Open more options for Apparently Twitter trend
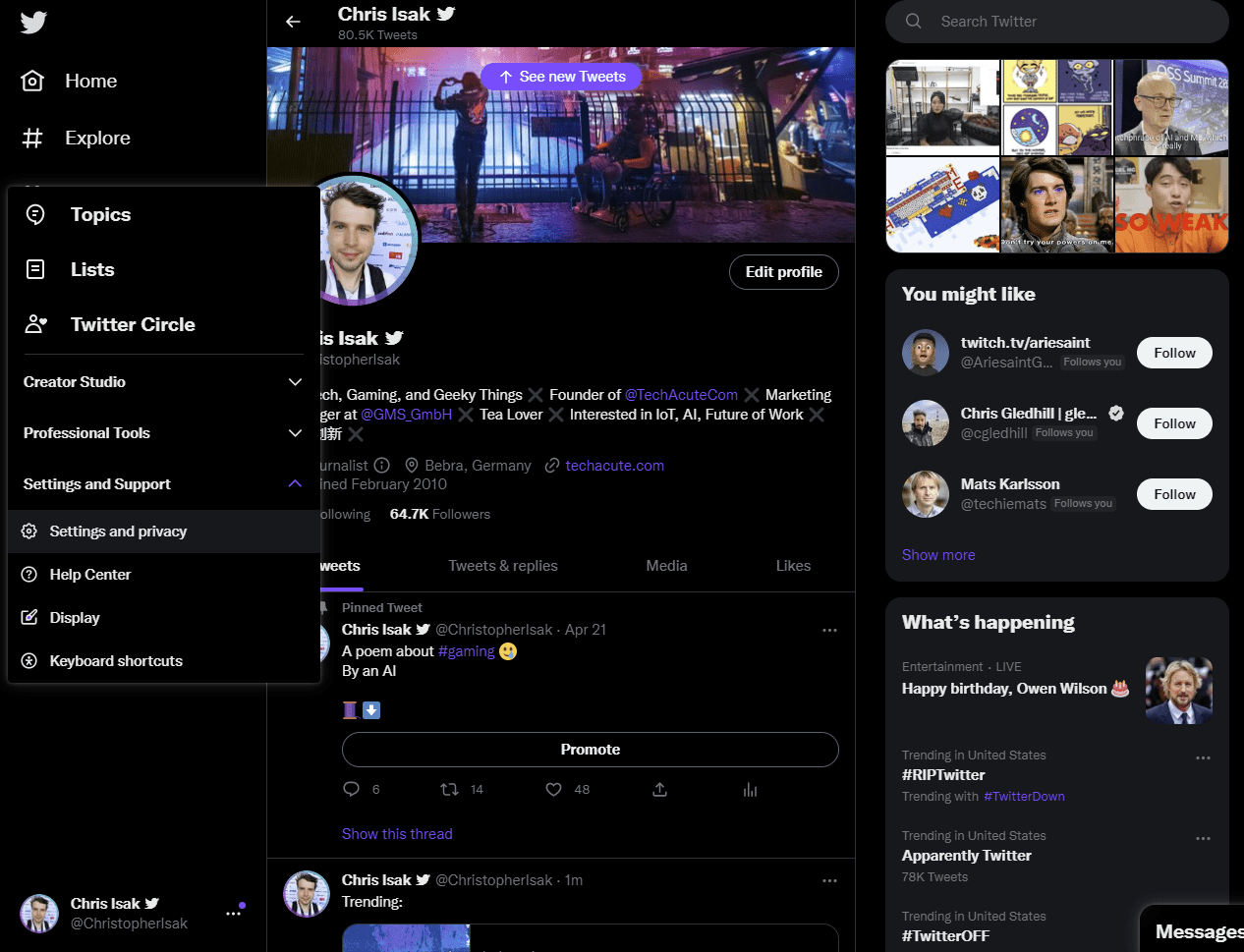The image size is (1244, 952). click(1203, 839)
